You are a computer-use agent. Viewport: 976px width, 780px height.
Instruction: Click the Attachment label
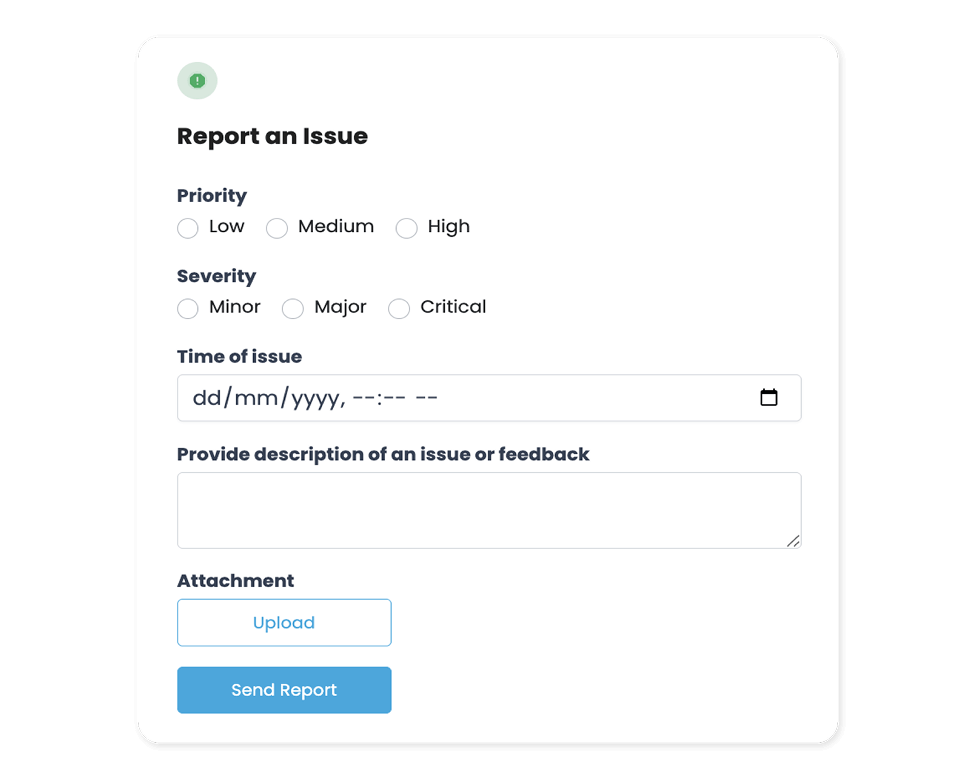click(x=235, y=581)
